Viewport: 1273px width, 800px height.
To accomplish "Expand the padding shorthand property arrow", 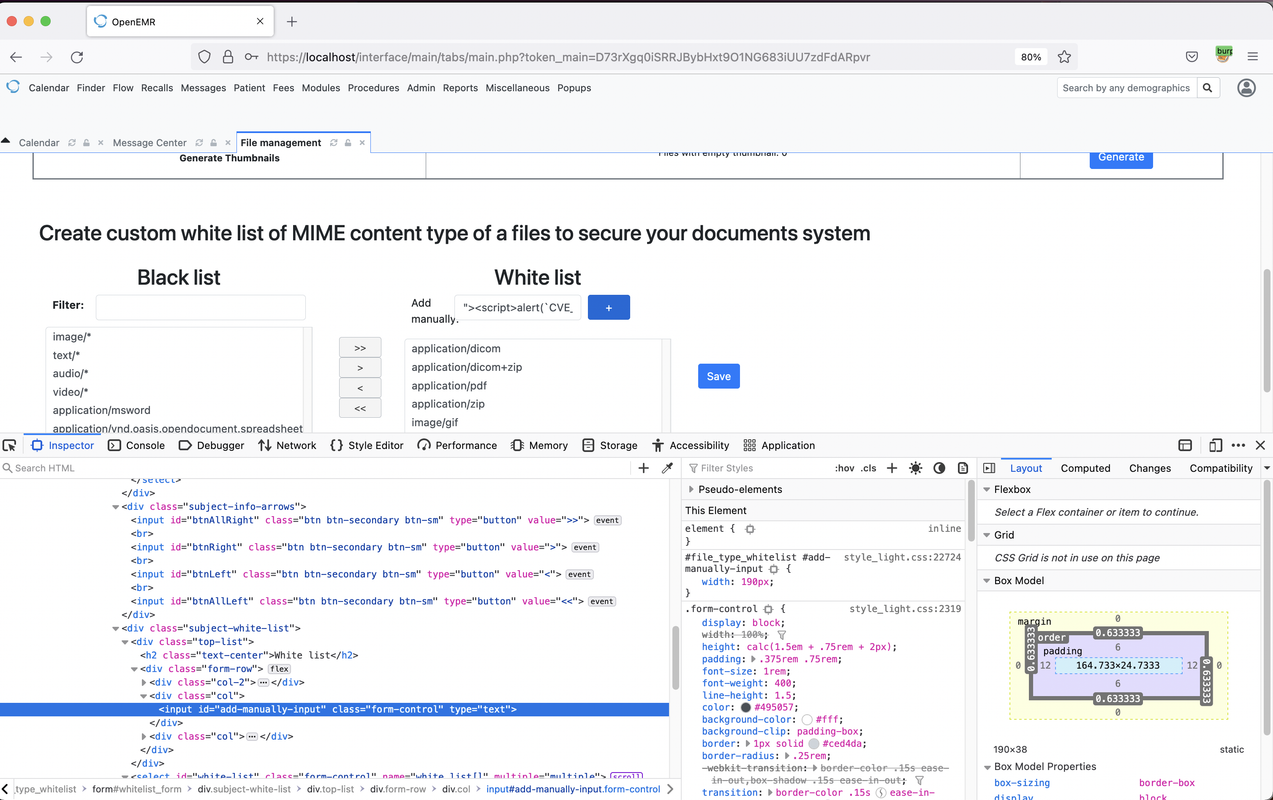I will click(753, 659).
